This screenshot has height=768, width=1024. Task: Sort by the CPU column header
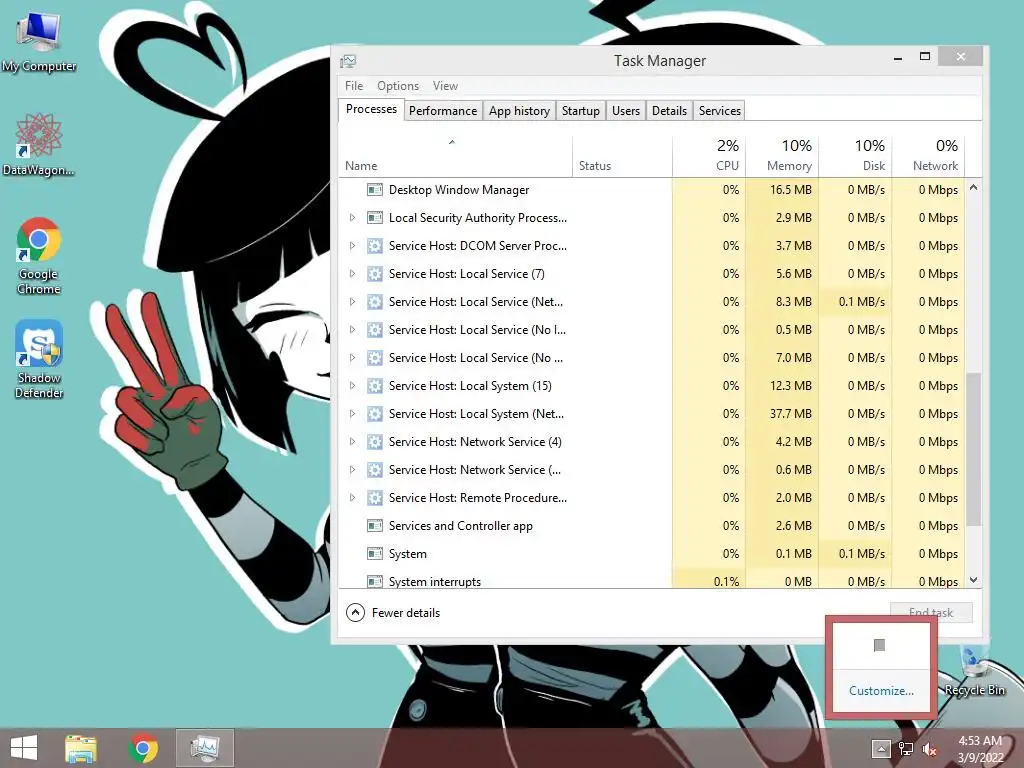click(709, 157)
